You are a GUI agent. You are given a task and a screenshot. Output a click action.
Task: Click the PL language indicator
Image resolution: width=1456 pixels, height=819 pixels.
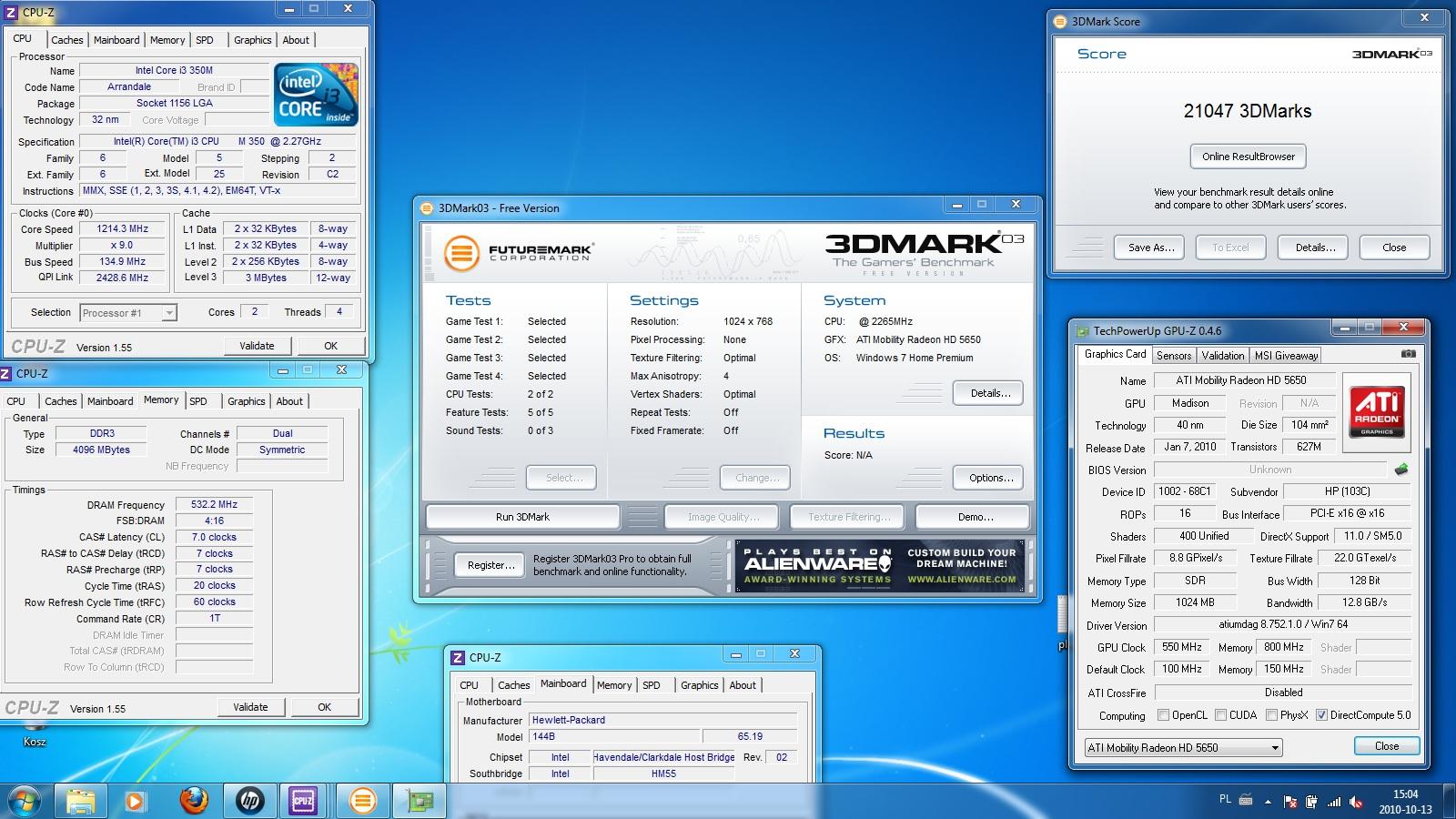[1225, 799]
